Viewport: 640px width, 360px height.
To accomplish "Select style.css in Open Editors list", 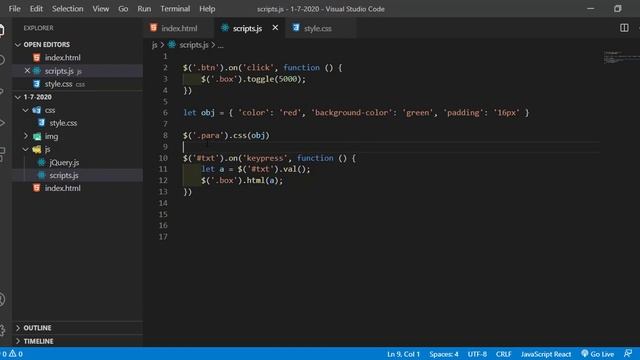I will (78, 84).
